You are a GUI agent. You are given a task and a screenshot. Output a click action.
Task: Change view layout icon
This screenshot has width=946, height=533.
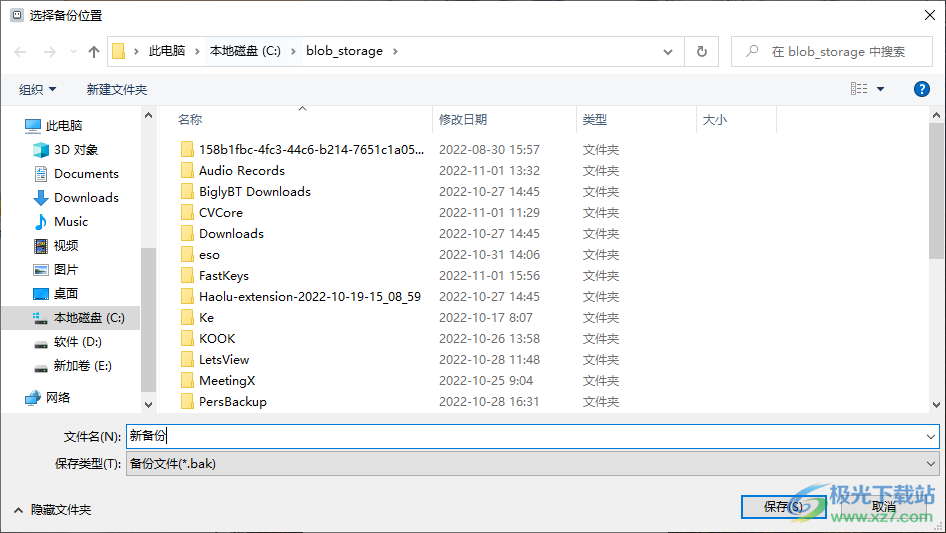pos(859,89)
